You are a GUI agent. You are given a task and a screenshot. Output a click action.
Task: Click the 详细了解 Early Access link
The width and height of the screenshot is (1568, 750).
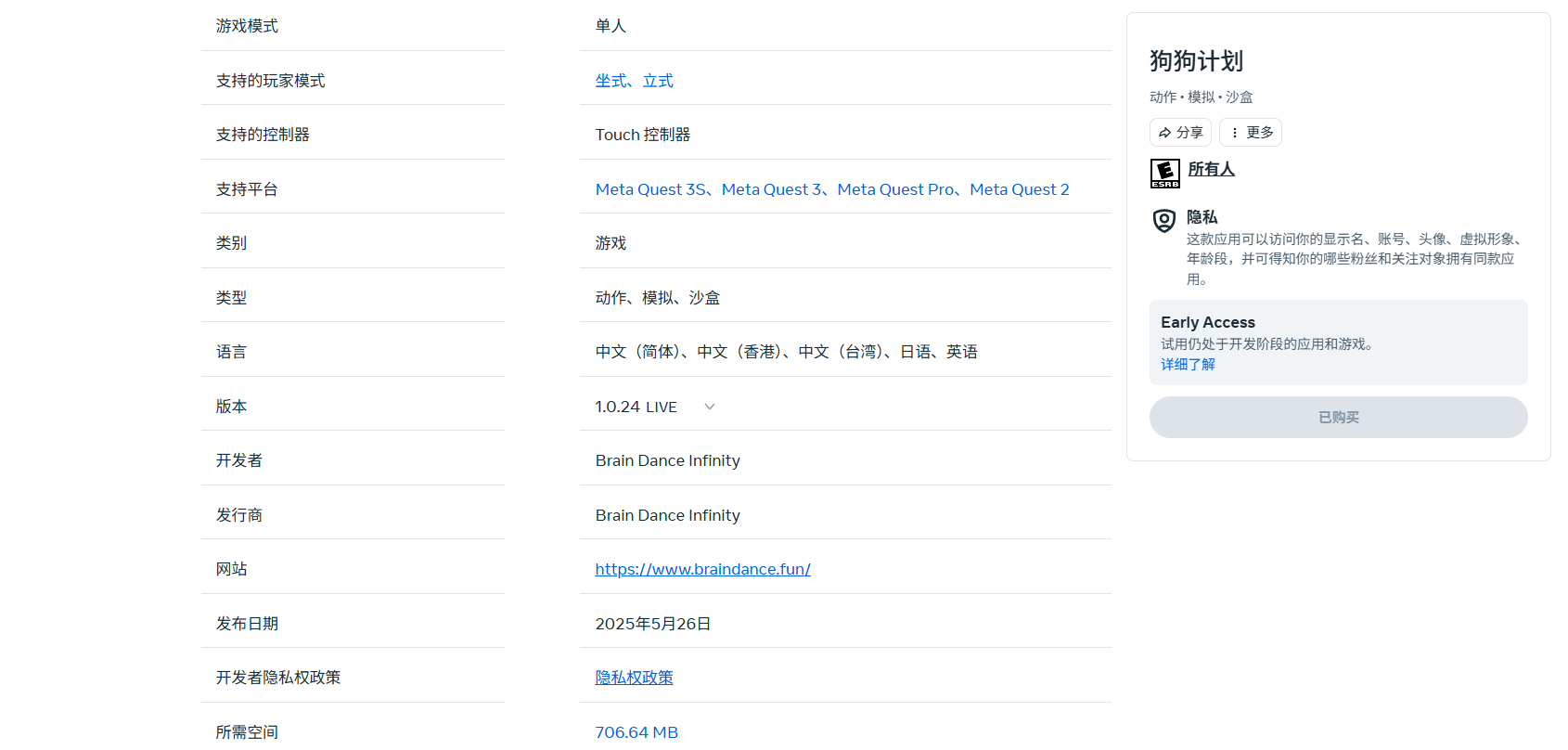pos(1188,365)
